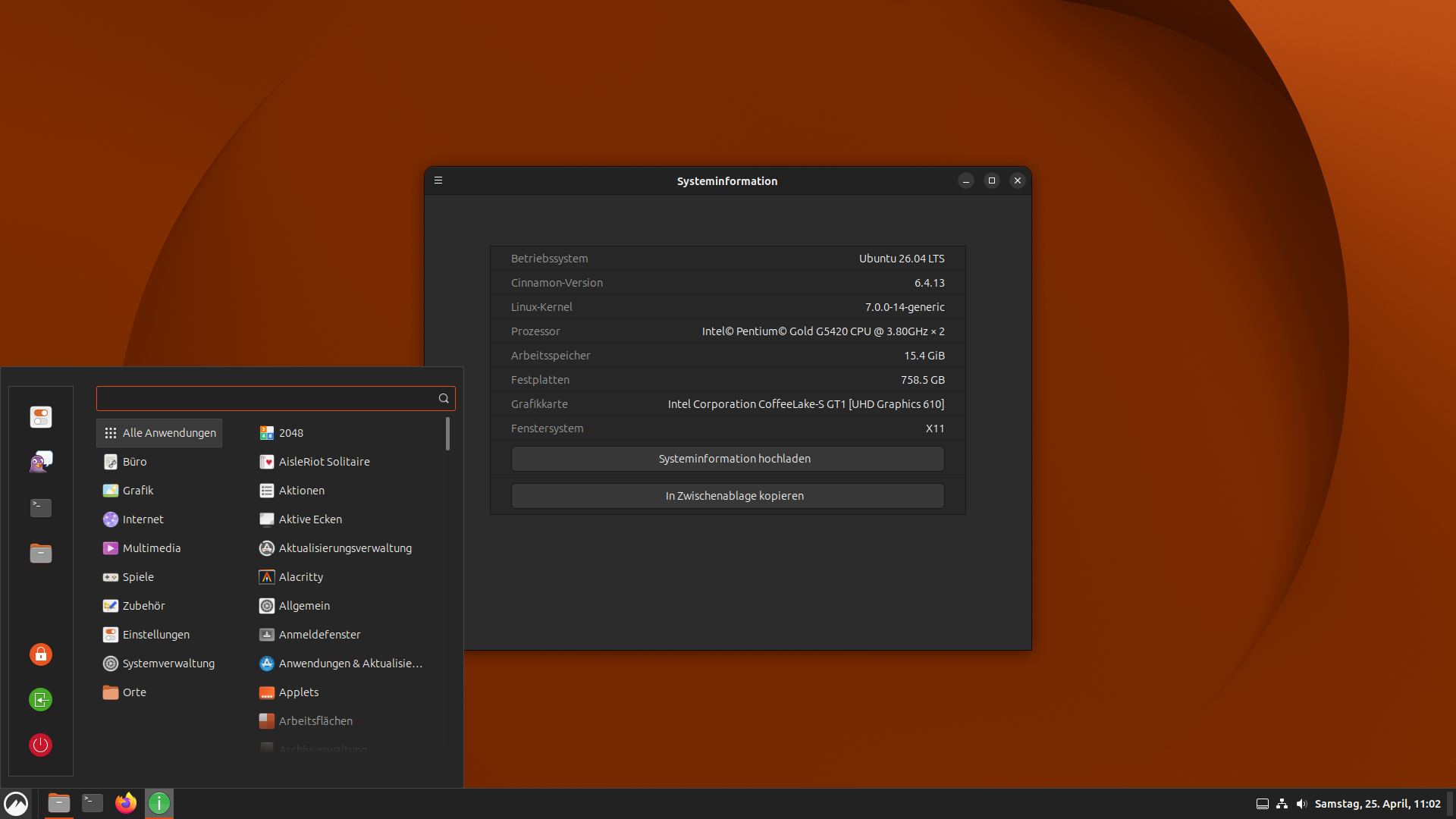The height and width of the screenshot is (819, 1456).
Task: Click the network tray icon
Action: click(x=1282, y=804)
